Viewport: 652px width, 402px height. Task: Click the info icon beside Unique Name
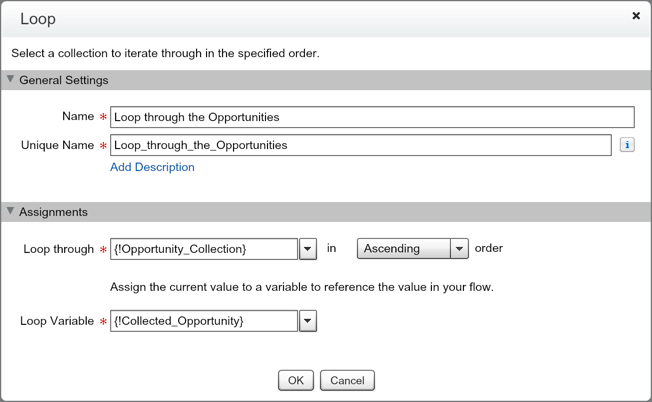(x=627, y=145)
